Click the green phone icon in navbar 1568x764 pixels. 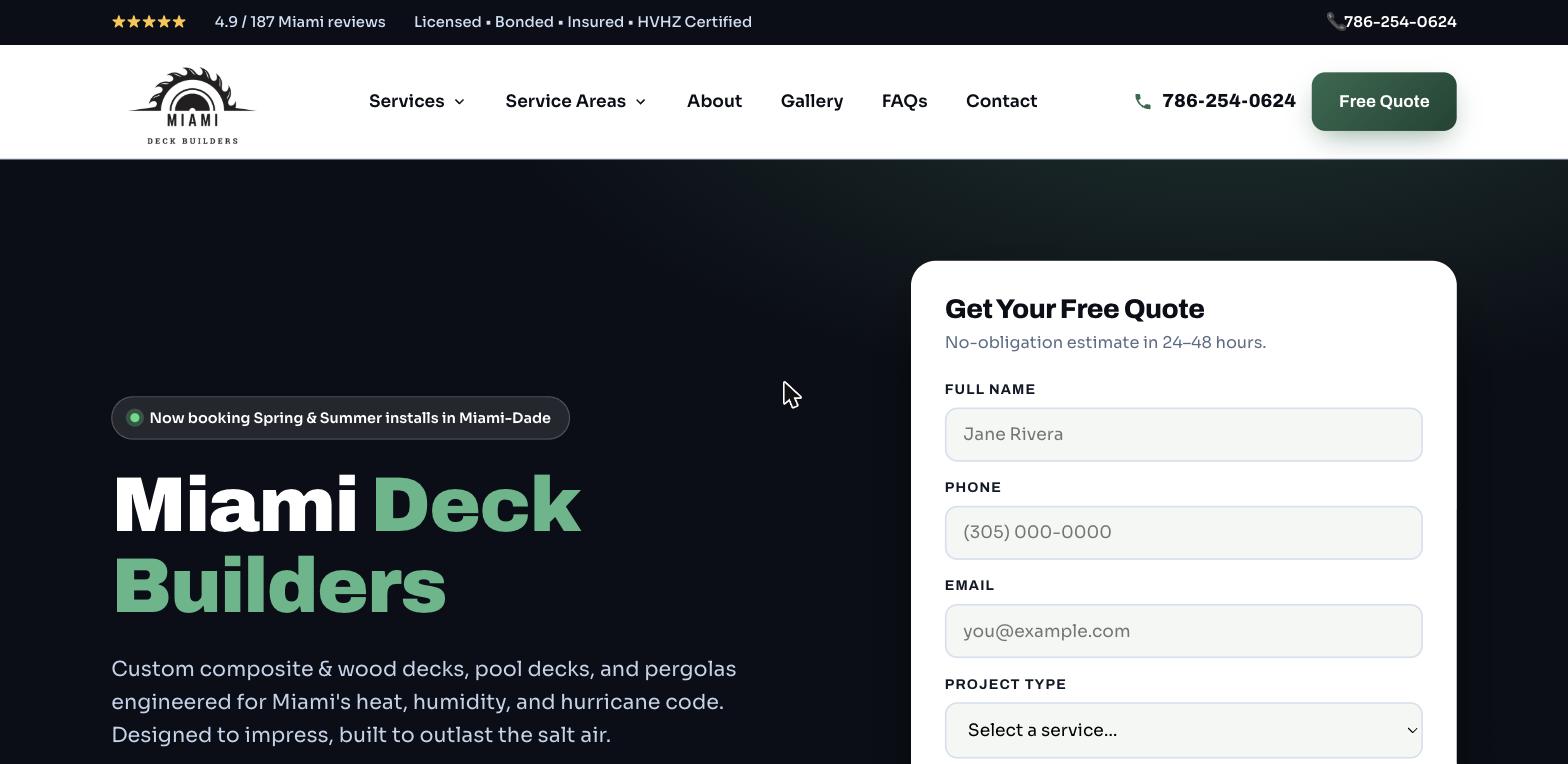[x=1143, y=101]
